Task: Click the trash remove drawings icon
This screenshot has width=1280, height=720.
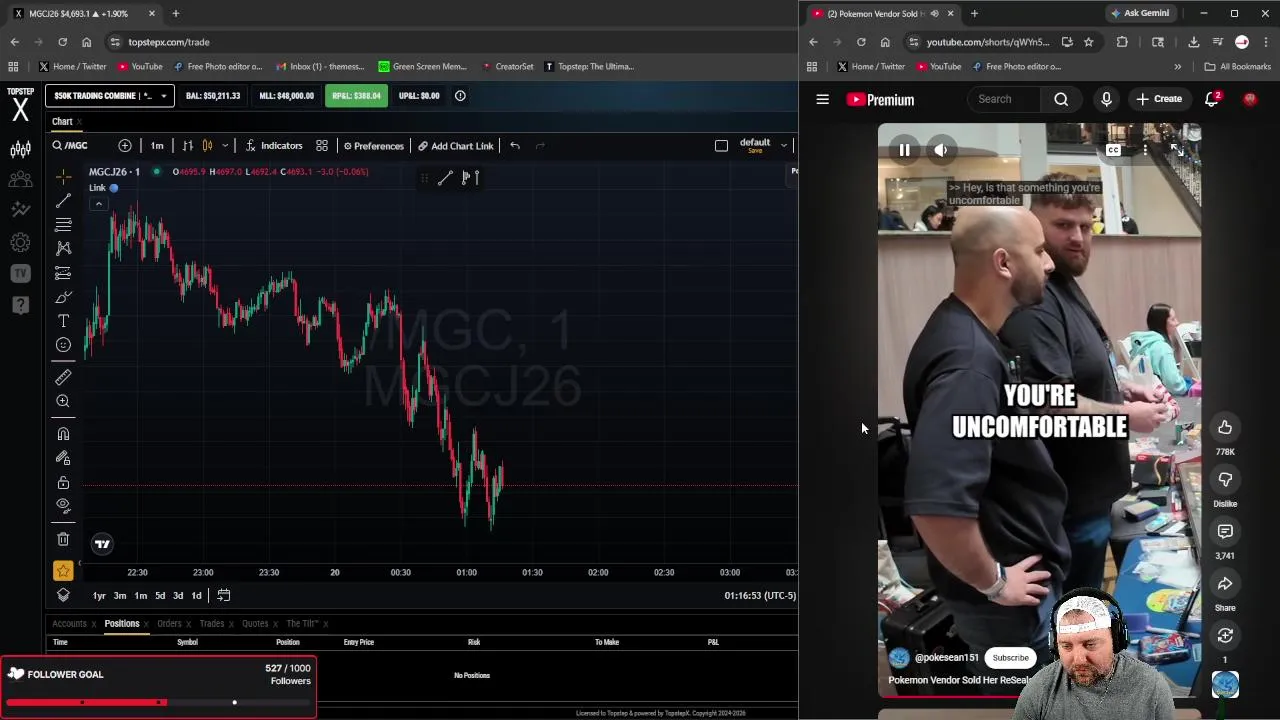Action: point(63,540)
